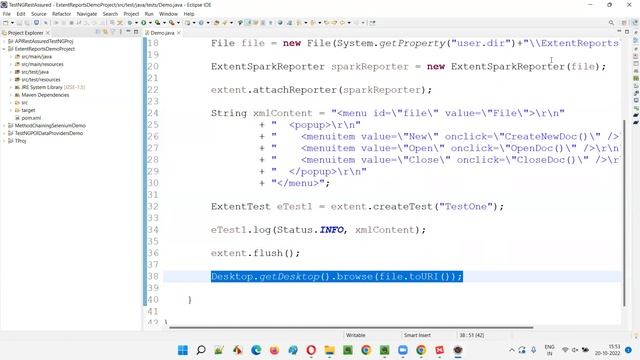This screenshot has width=640, height=360.
Task: Expand the src/test/java folder
Action: [x=11, y=72]
